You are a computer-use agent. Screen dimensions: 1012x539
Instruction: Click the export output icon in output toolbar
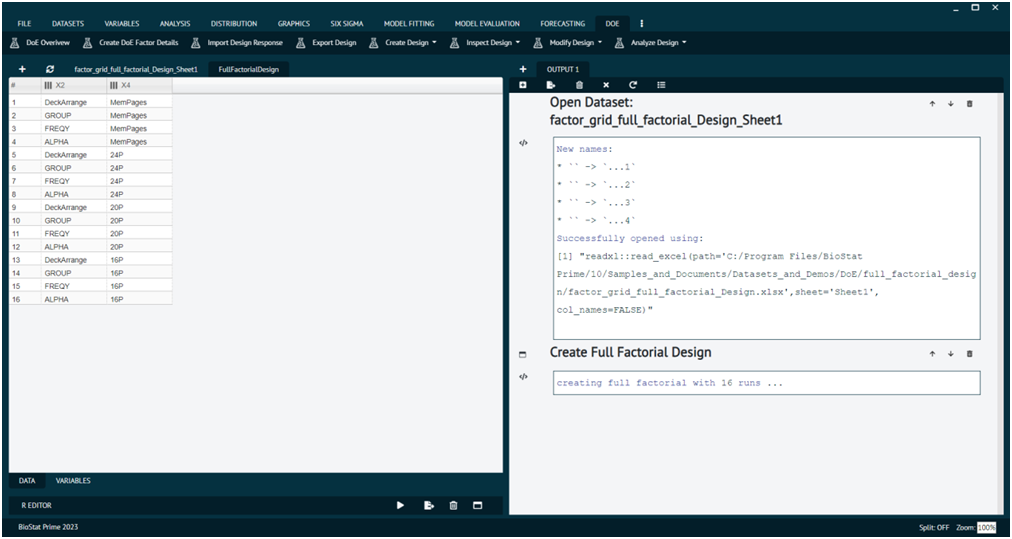coord(551,85)
